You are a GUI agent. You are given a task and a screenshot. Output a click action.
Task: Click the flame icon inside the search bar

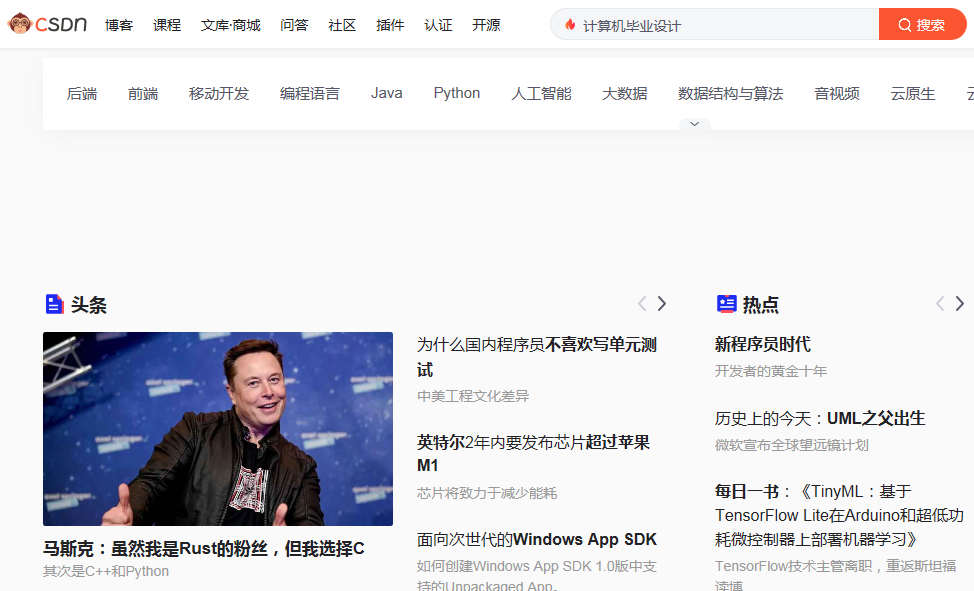[568, 24]
